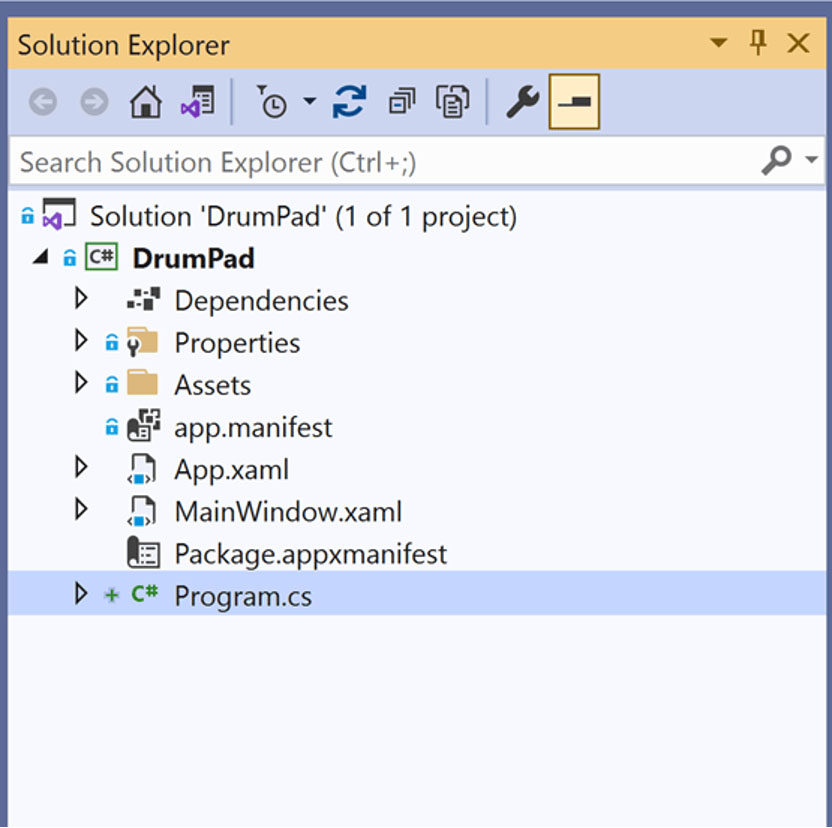This screenshot has height=828, width=832.
Task: Expand the Assets folder
Action: pos(81,382)
